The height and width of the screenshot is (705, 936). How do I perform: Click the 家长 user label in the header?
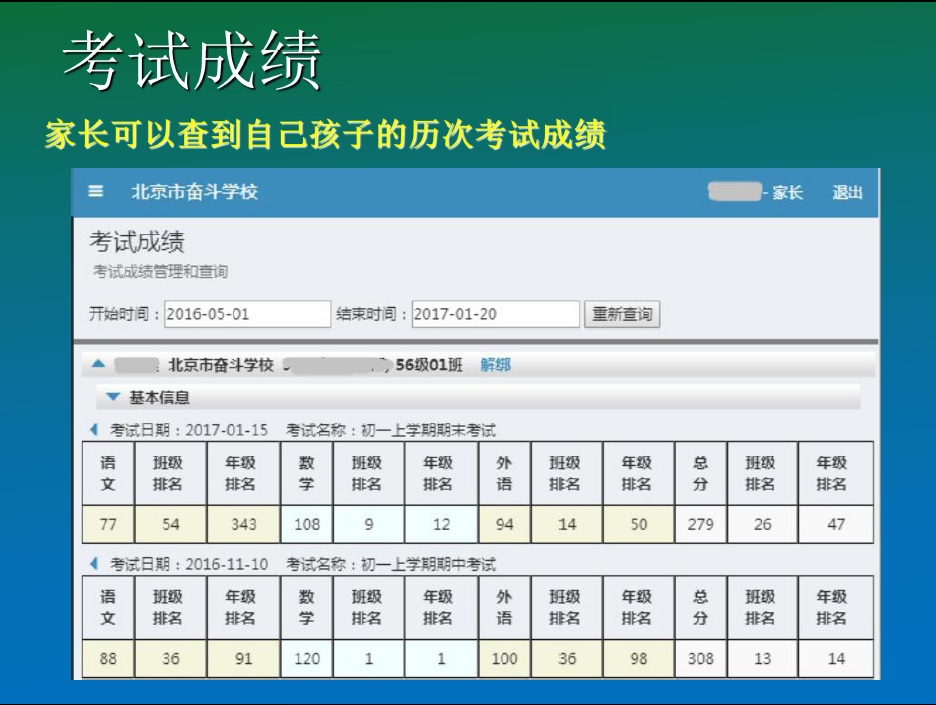point(786,193)
